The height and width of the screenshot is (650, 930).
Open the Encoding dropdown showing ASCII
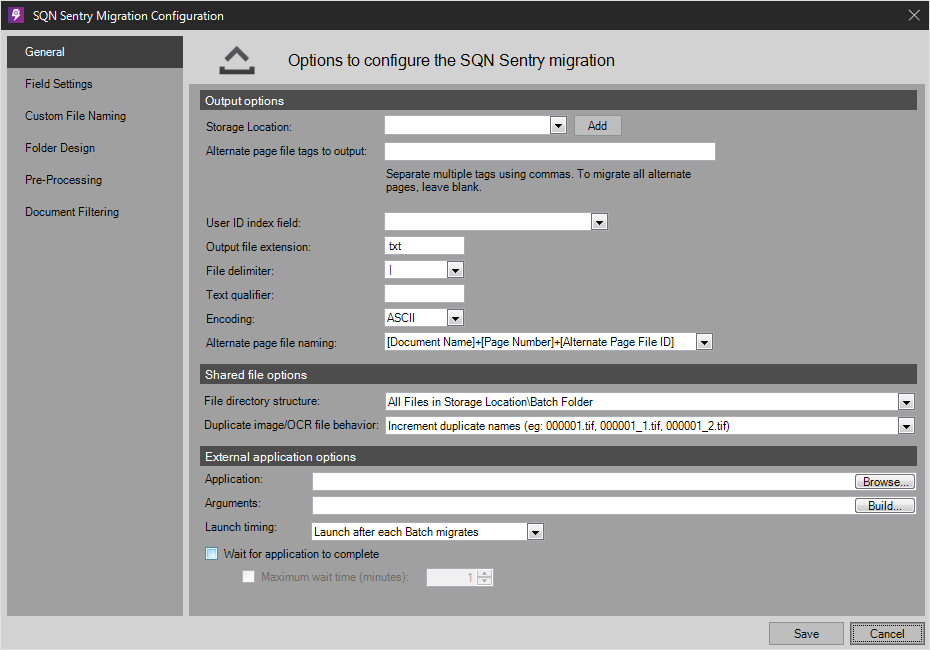455,318
